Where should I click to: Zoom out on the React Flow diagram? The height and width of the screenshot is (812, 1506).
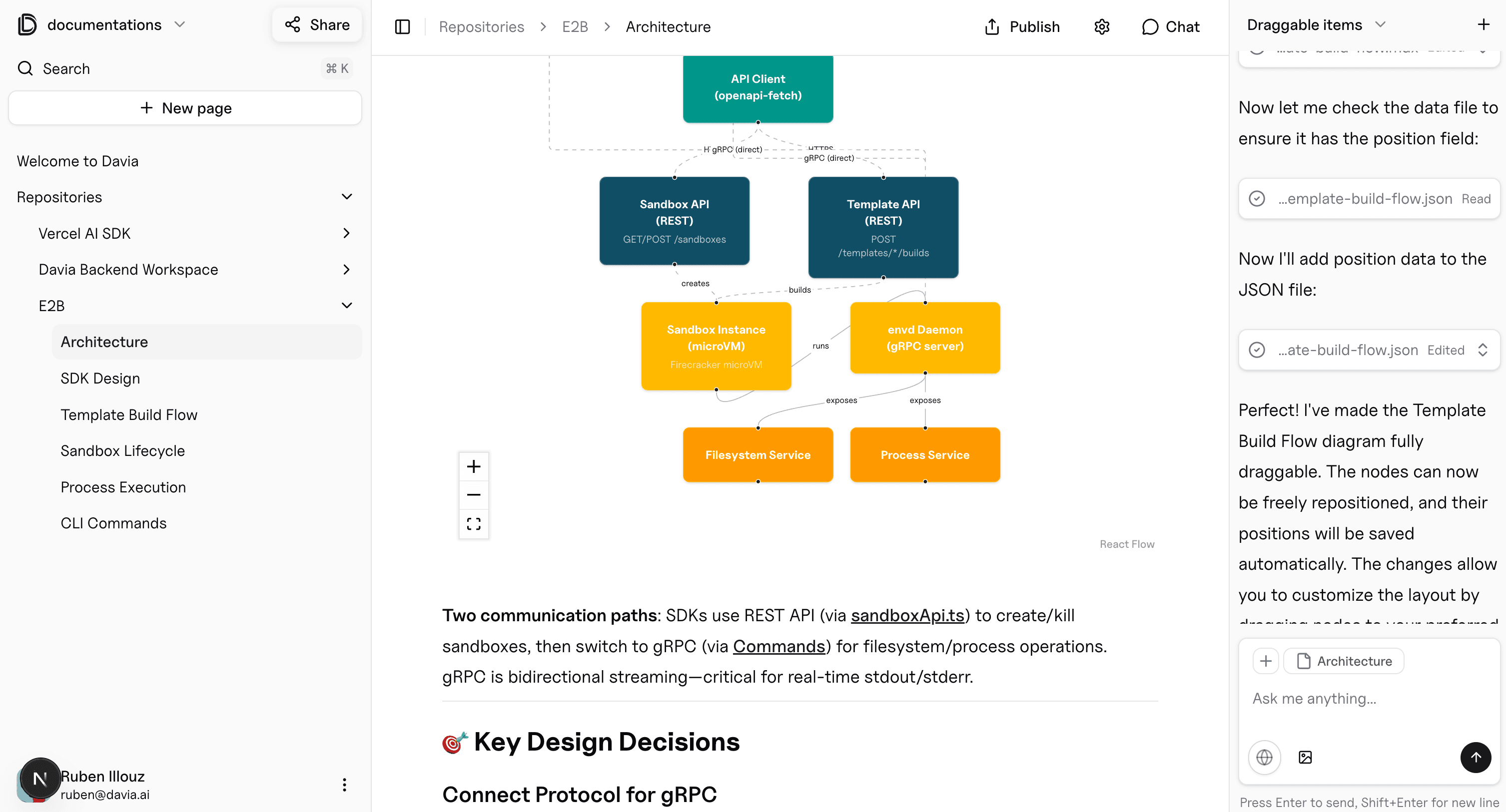coord(474,494)
